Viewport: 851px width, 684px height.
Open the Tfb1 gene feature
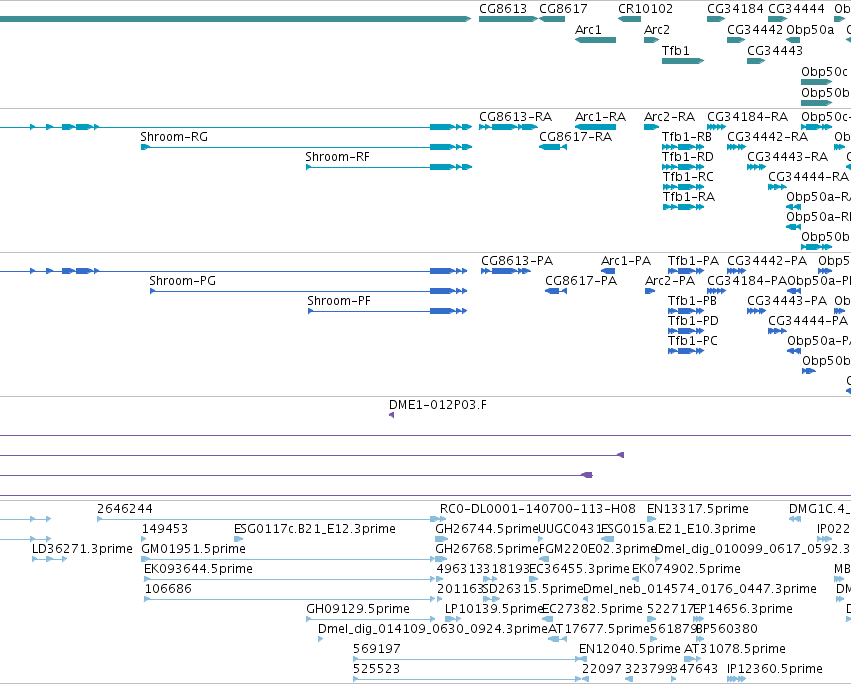[683, 61]
